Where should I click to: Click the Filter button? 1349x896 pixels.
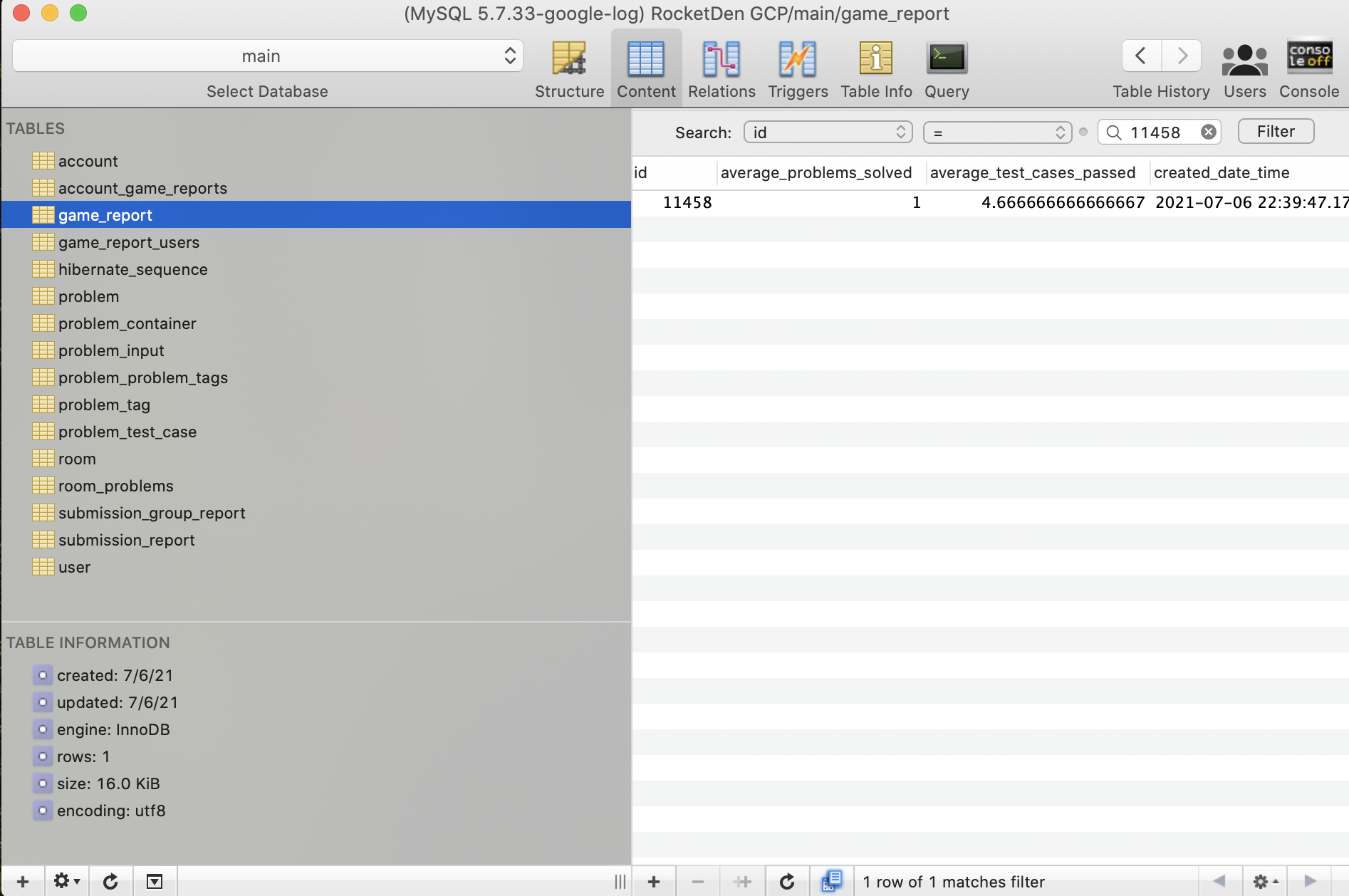coord(1276,131)
